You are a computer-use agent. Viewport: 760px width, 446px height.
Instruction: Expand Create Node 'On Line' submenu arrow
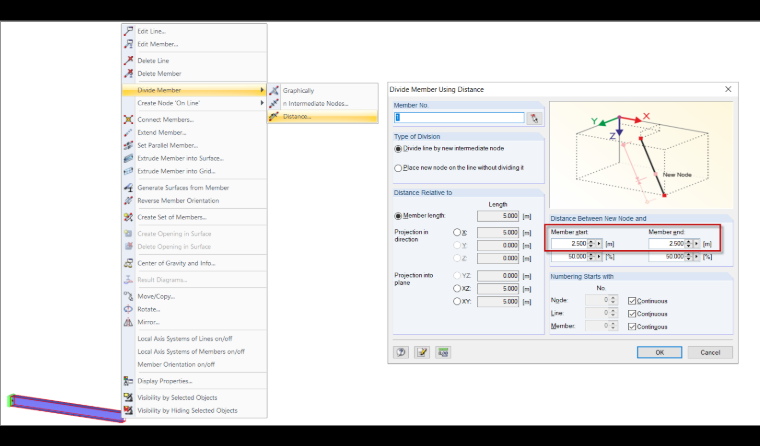[262, 103]
